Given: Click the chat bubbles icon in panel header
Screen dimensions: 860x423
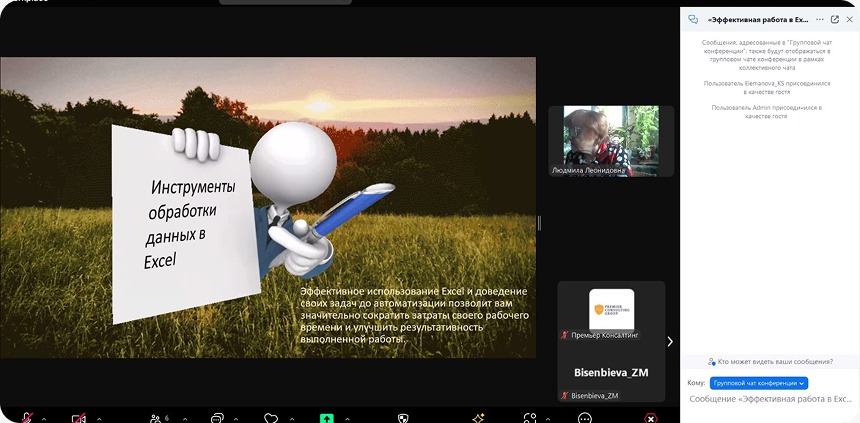Looking at the screenshot, I should 693,19.
